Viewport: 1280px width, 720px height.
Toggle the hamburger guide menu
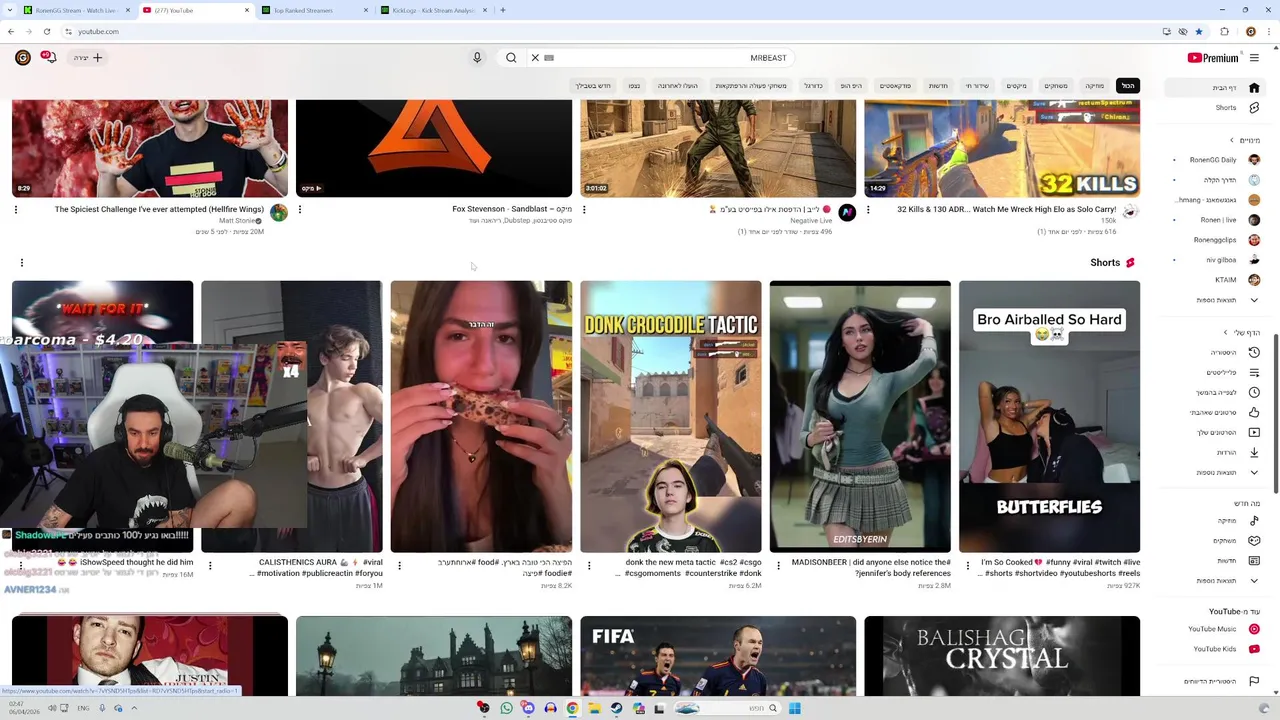coord(1254,58)
